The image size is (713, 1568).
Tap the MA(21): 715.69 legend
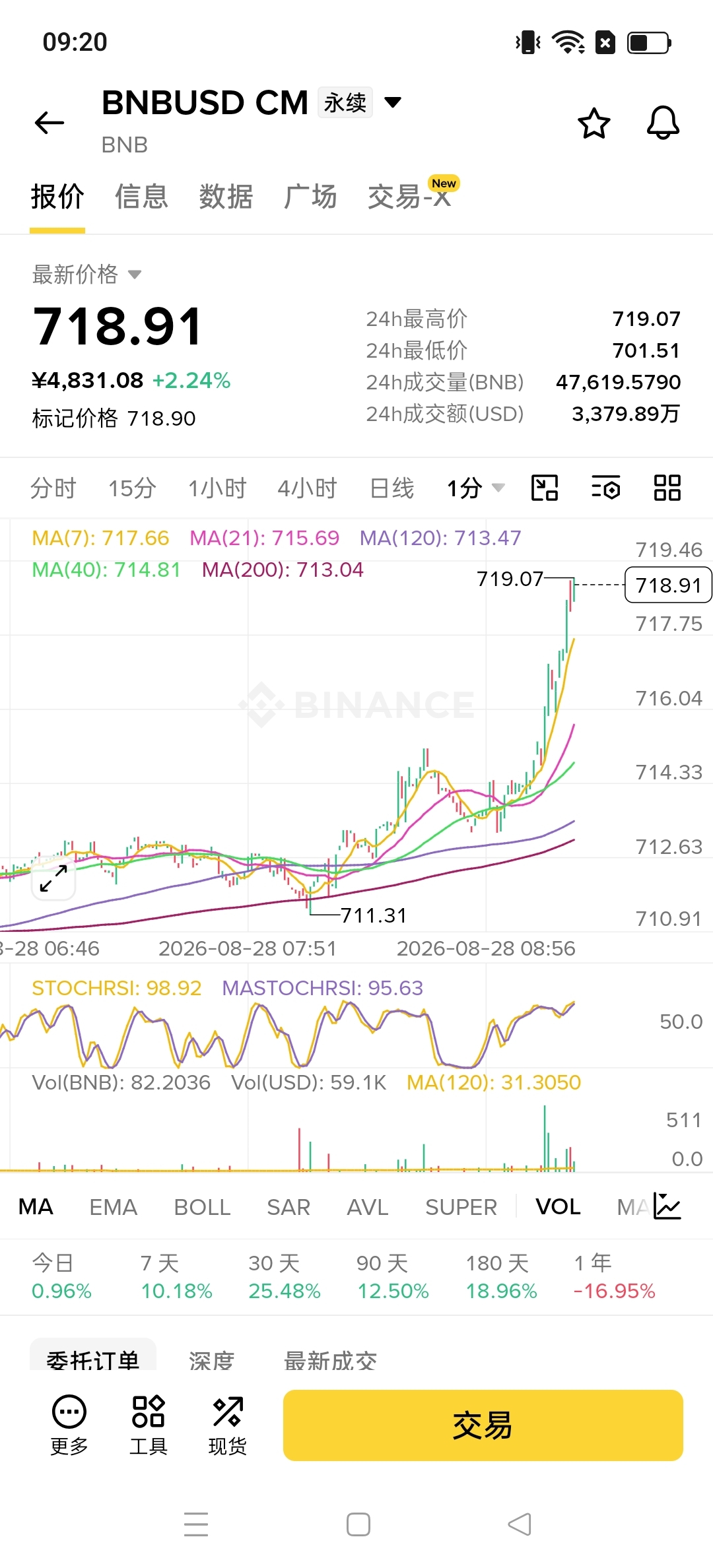pos(265,538)
